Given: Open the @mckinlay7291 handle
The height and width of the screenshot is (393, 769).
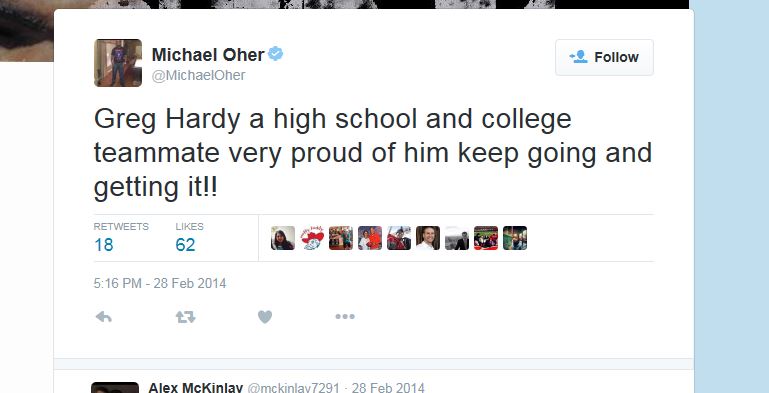Looking at the screenshot, I should pyautogui.click(x=293, y=388).
